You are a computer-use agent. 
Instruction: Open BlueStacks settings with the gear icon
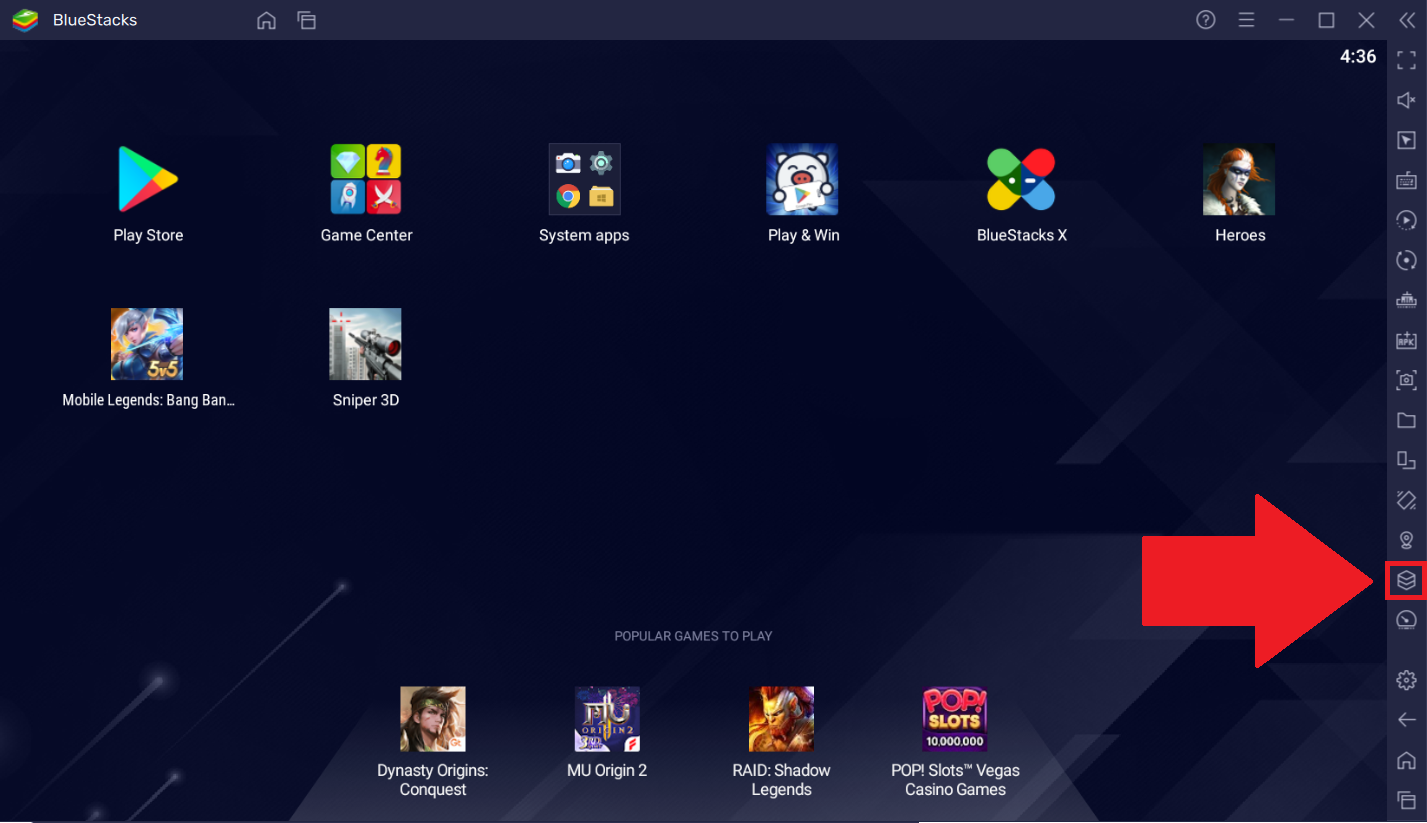click(x=1406, y=679)
